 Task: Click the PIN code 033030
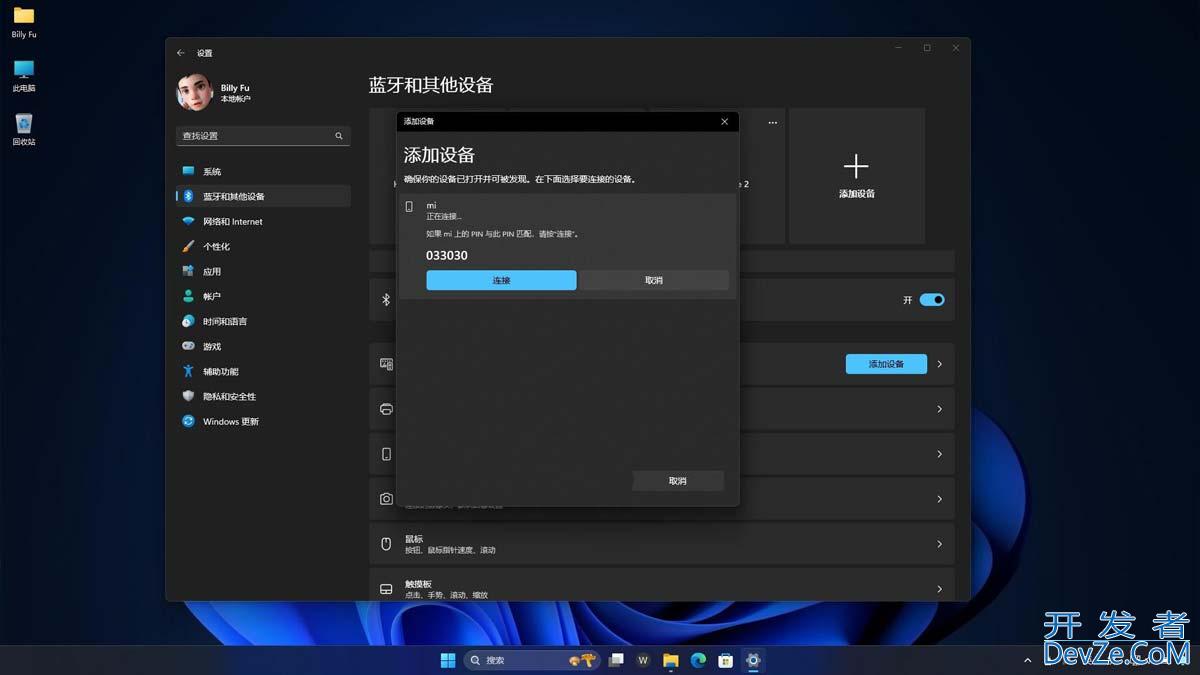click(447, 255)
